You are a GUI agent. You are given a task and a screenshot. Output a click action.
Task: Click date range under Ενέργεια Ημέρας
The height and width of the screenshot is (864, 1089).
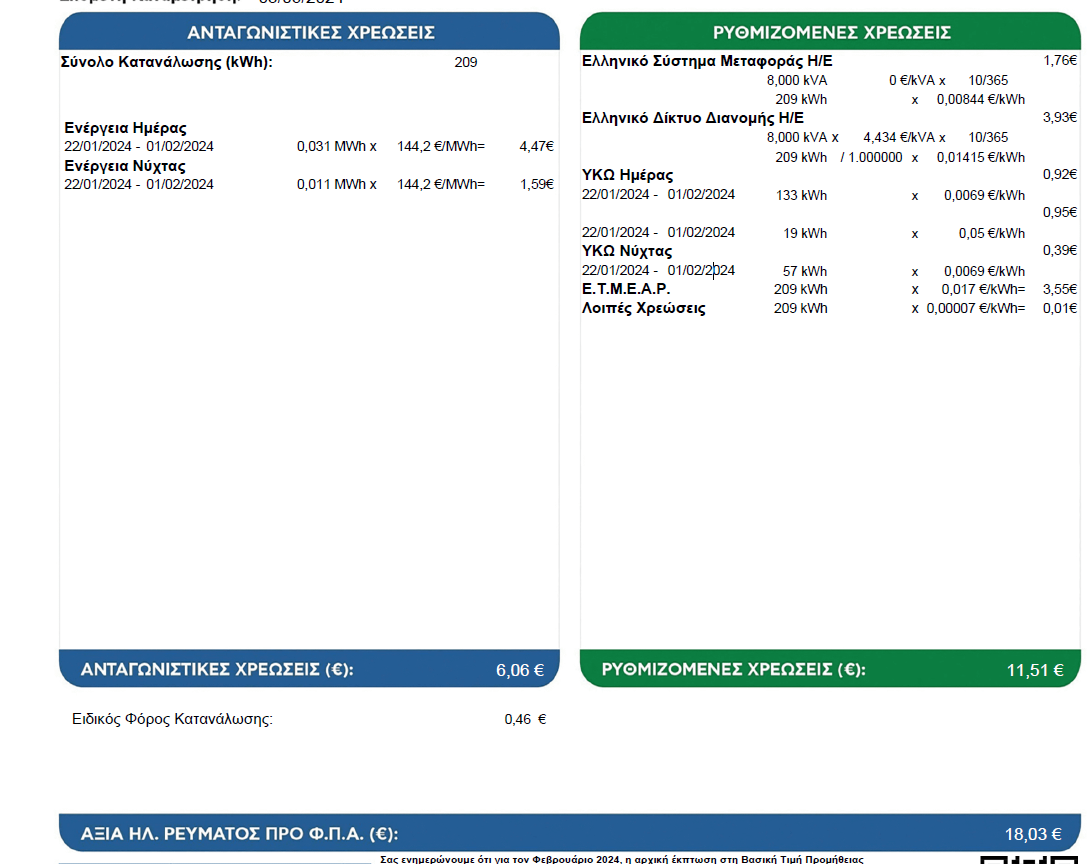coord(139,147)
